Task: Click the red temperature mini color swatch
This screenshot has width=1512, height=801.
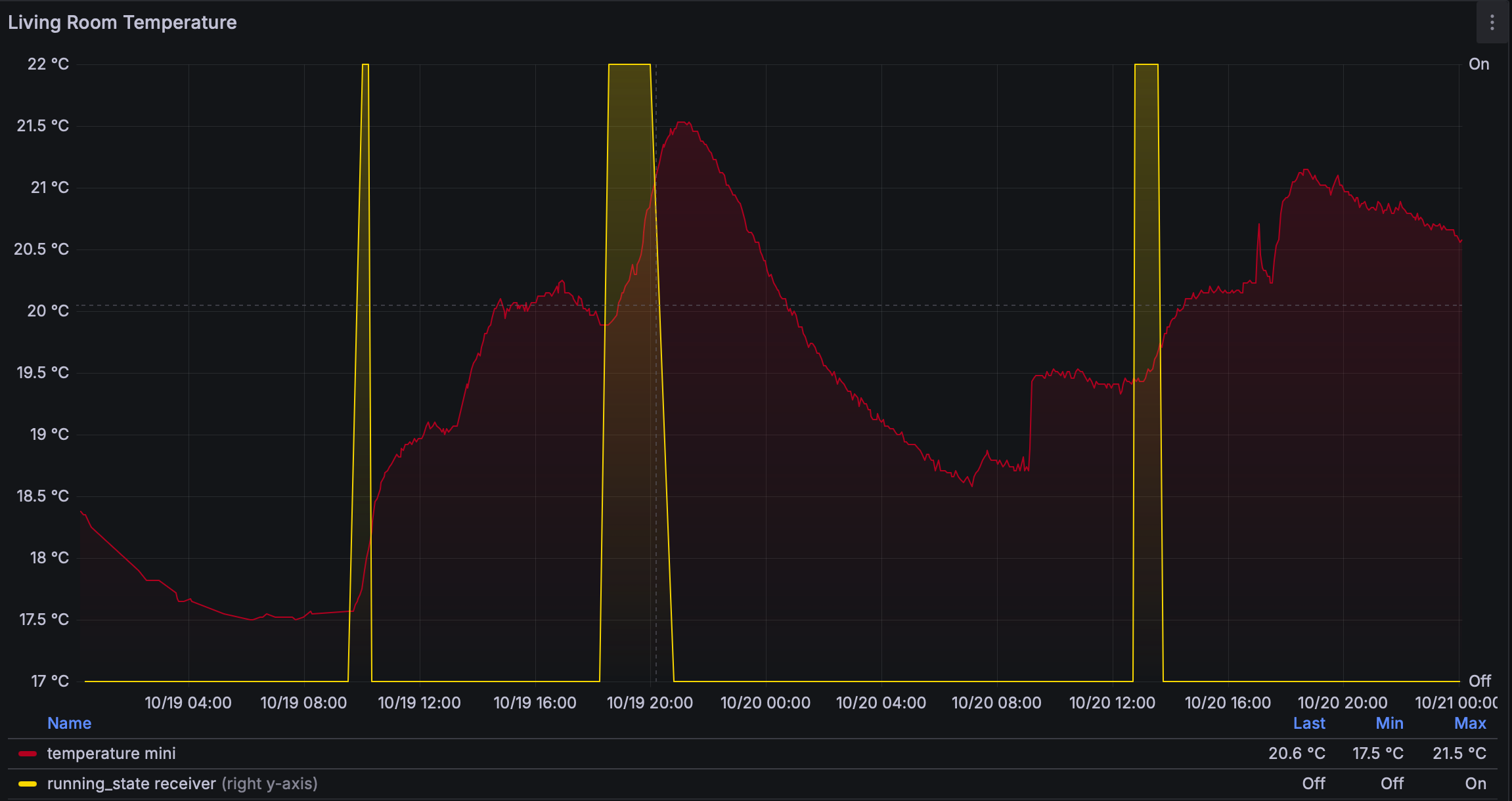Action: pyautogui.click(x=28, y=754)
